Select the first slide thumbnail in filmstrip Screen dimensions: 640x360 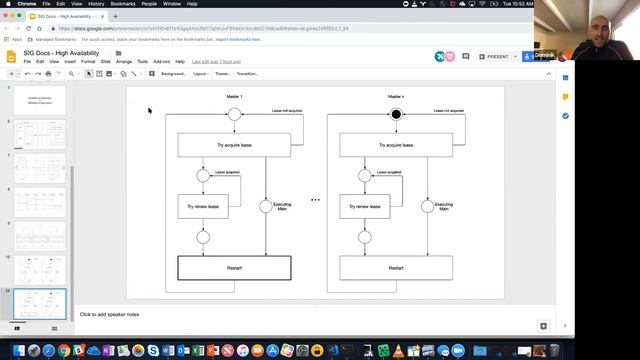[x=40, y=100]
